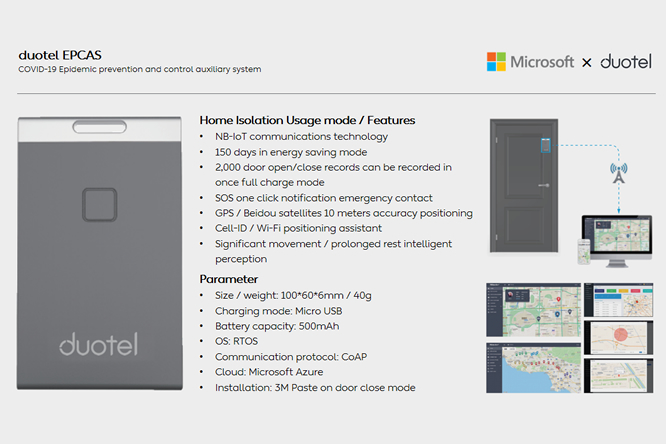Open the dashboard screenshot with colored tiles
The height and width of the screenshot is (444, 666).
[618, 300]
